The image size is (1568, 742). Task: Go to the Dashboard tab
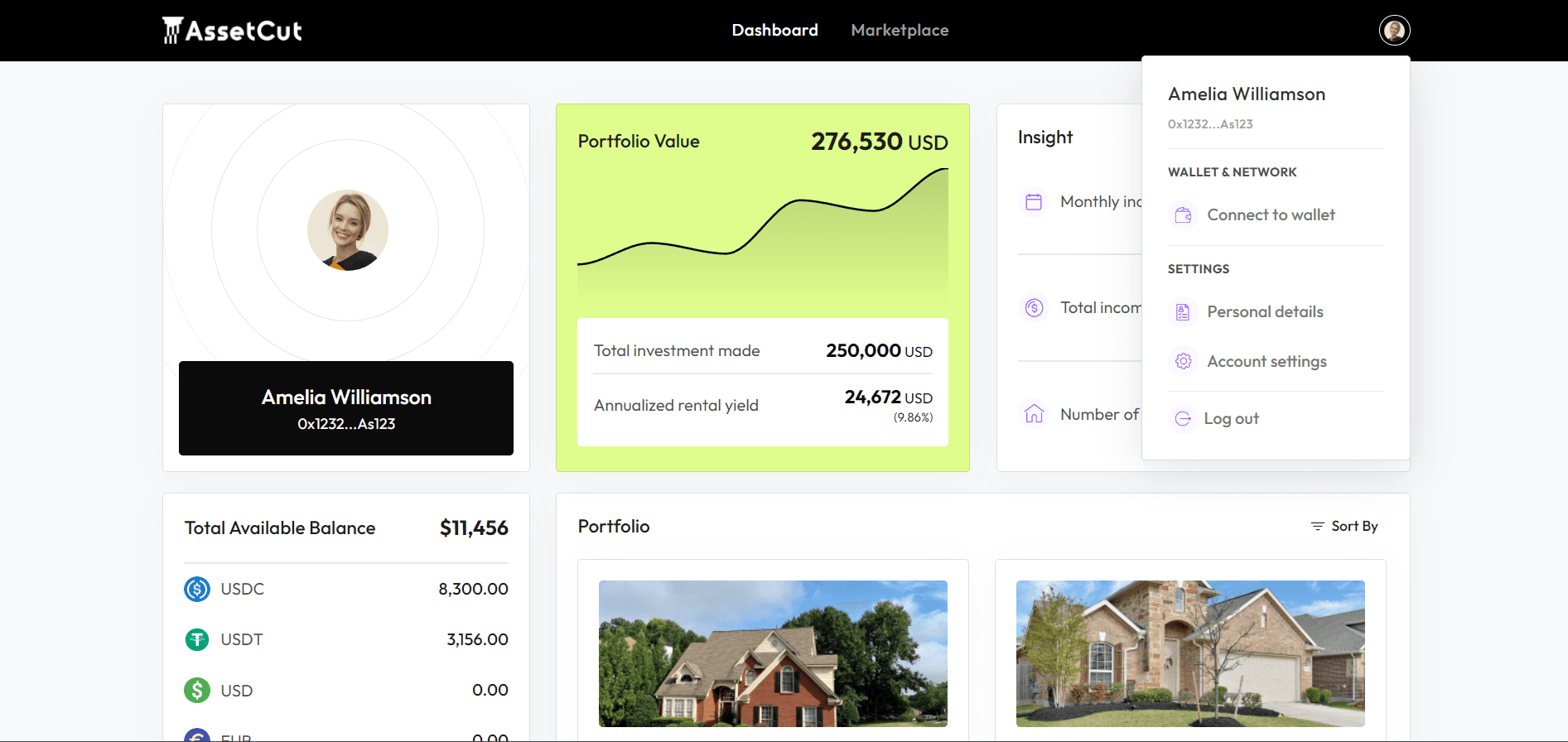(x=774, y=31)
